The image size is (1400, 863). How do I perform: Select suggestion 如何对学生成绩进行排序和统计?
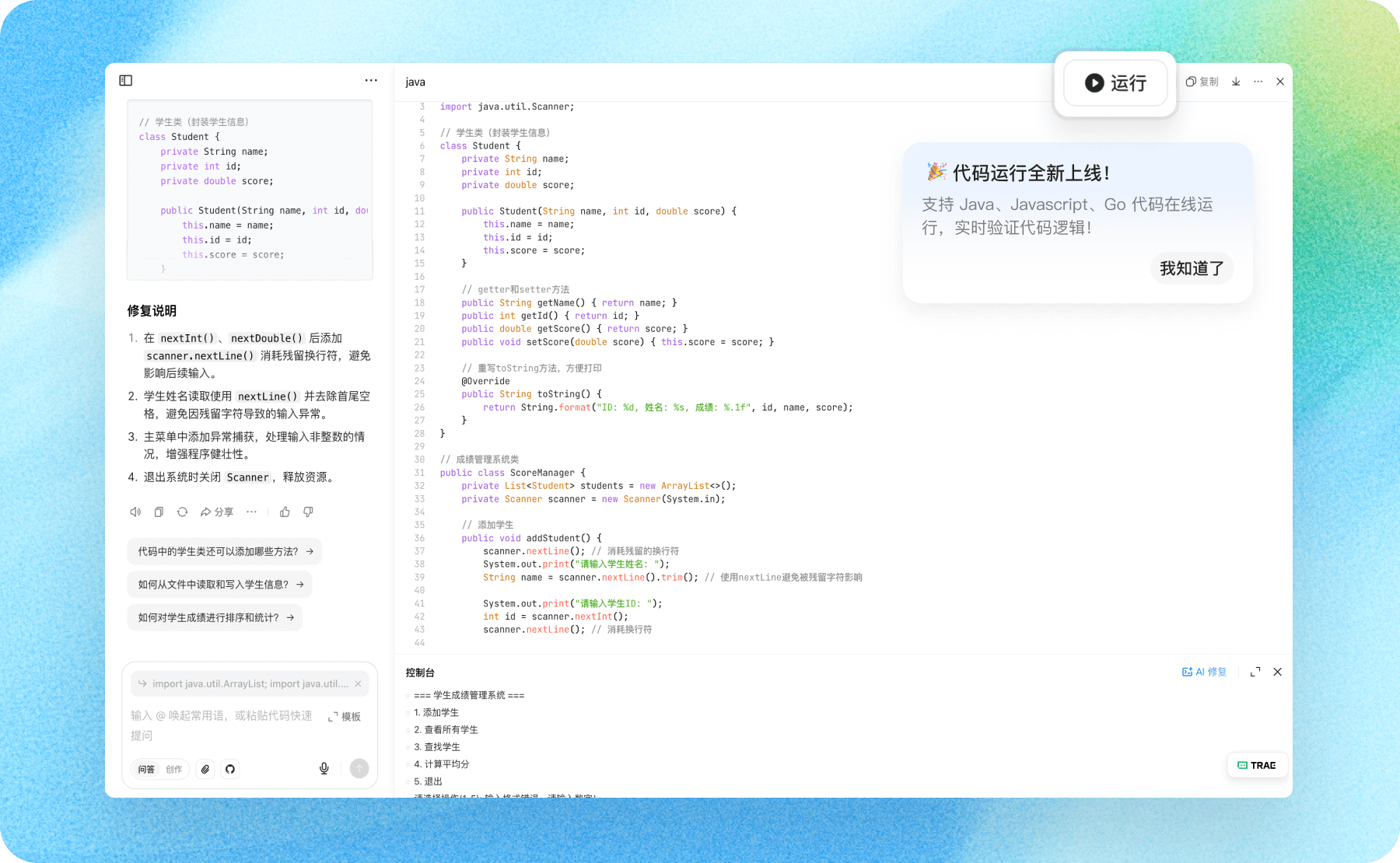coord(215,617)
